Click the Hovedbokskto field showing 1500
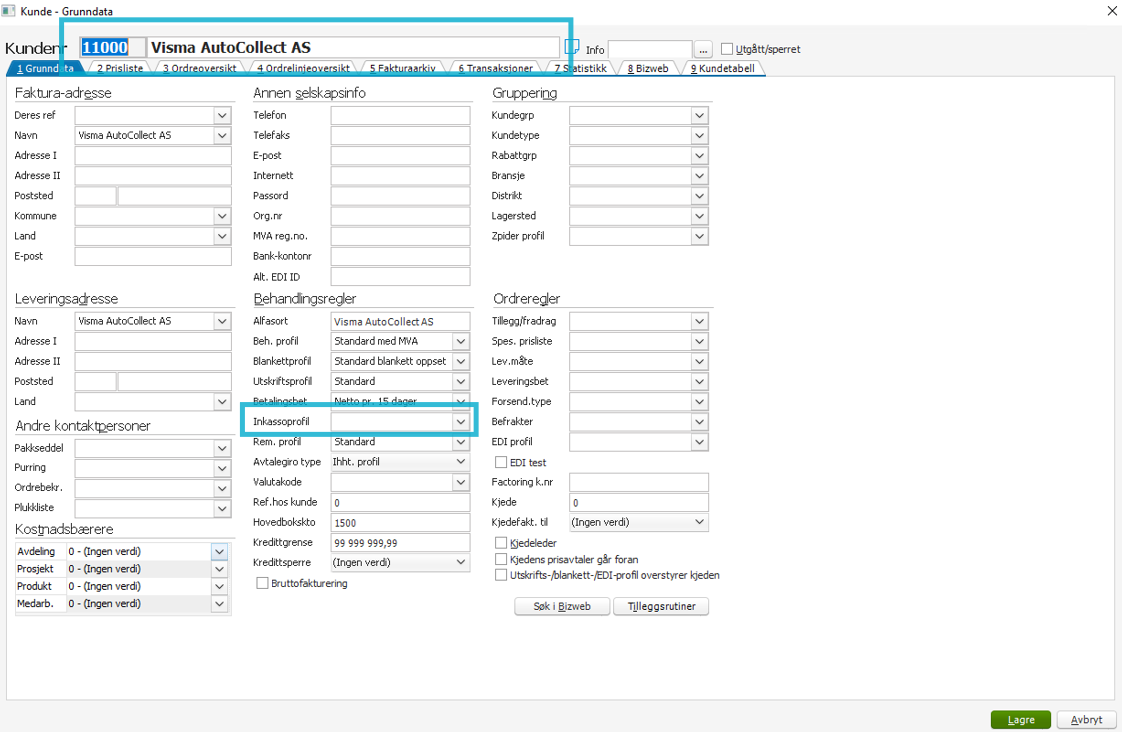Image resolution: width=1122 pixels, height=732 pixels. tap(400, 522)
